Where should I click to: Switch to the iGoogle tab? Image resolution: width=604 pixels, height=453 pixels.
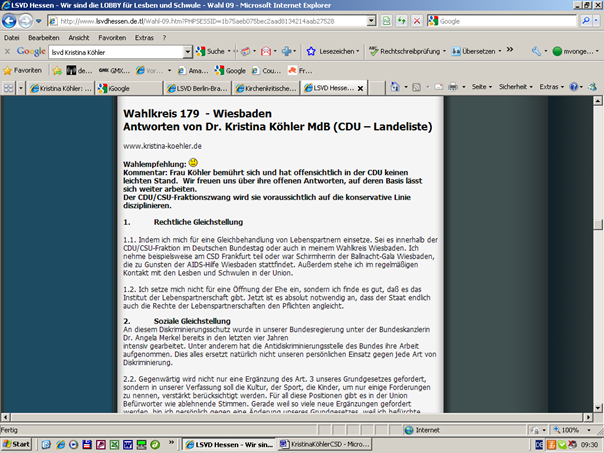129,88
